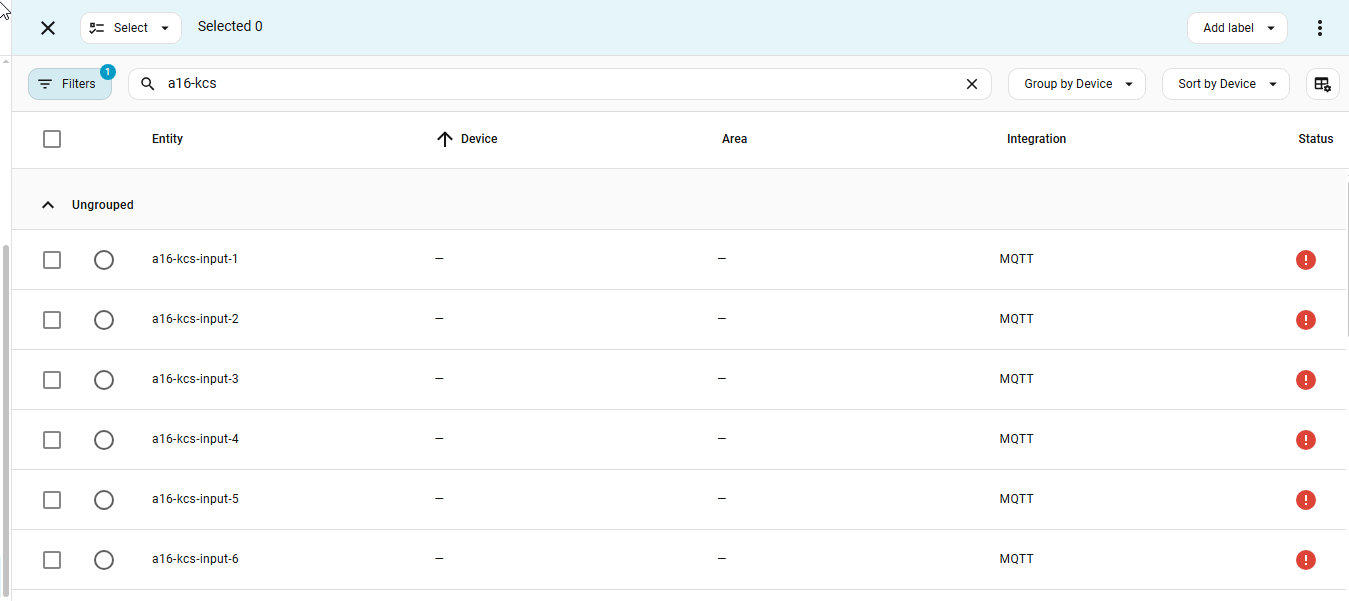Collapse the Ungrouped section
Image resolution: width=1349 pixels, height=601 pixels.
click(48, 205)
